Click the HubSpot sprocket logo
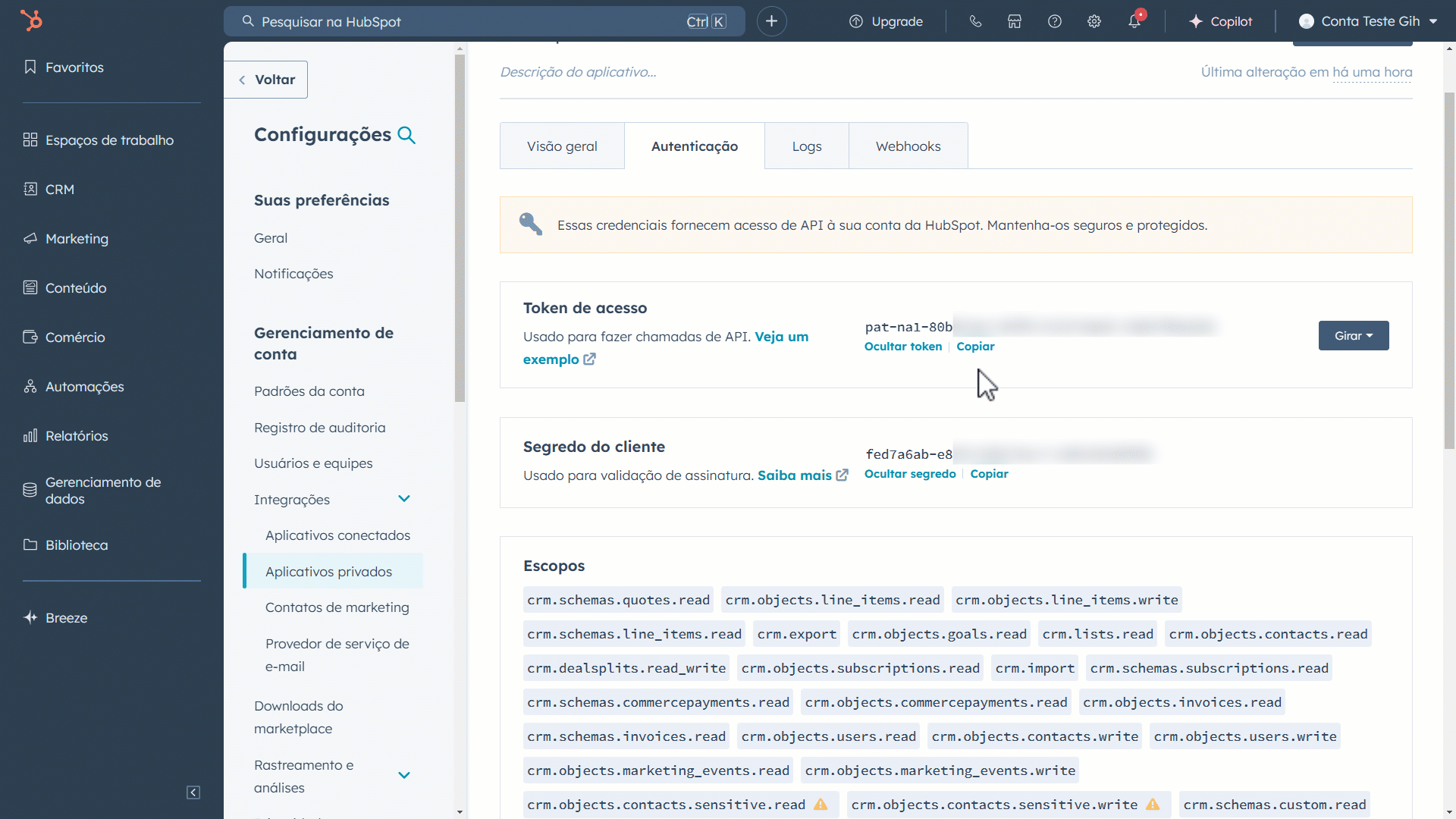Image resolution: width=1456 pixels, height=819 pixels. point(31,20)
